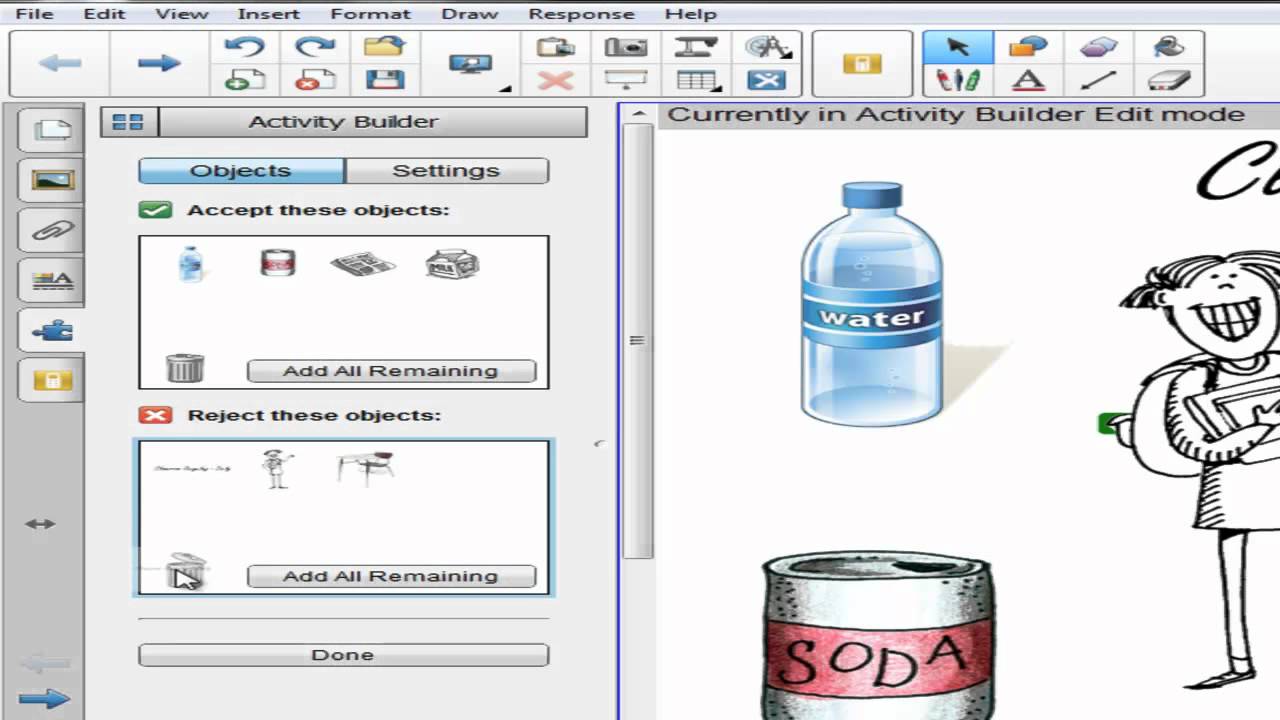Select the Eraser tool
The height and width of the screenshot is (720, 1280).
pyautogui.click(x=1168, y=80)
